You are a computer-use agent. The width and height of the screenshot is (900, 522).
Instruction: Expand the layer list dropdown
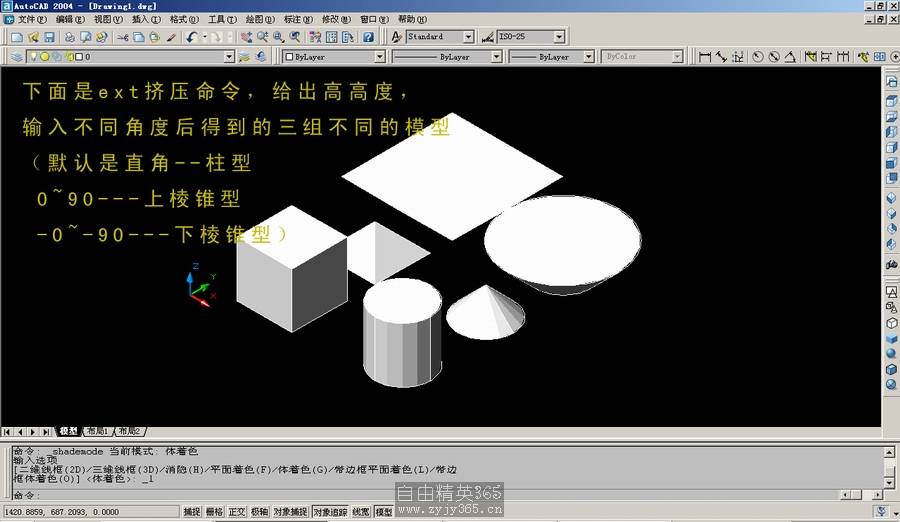pyautogui.click(x=229, y=57)
